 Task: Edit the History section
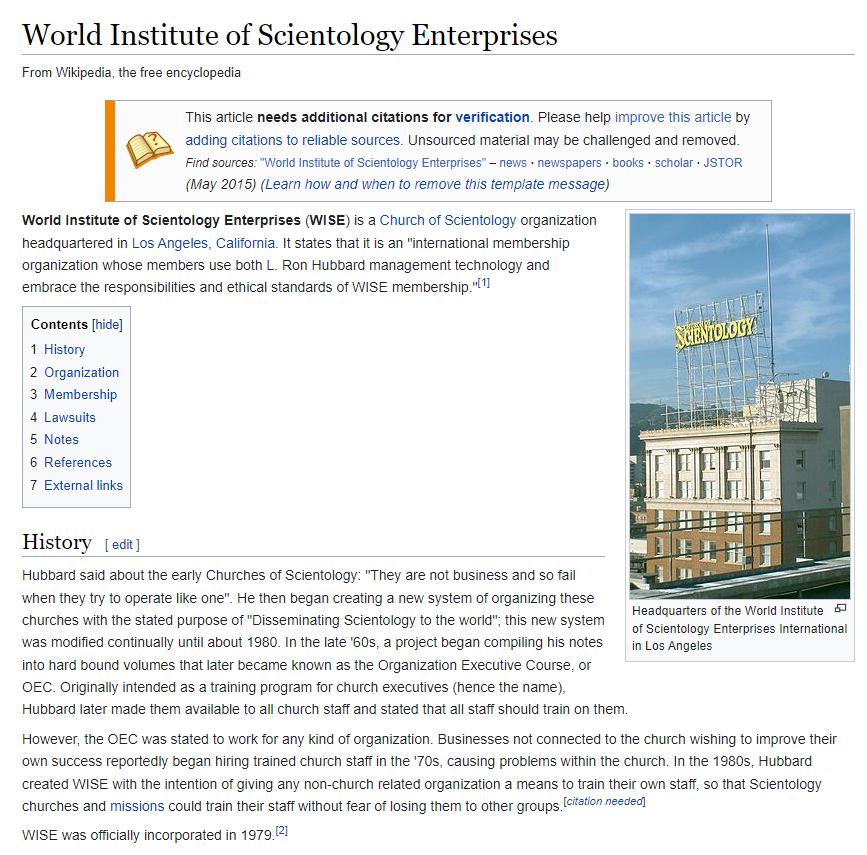pyautogui.click(x=122, y=545)
